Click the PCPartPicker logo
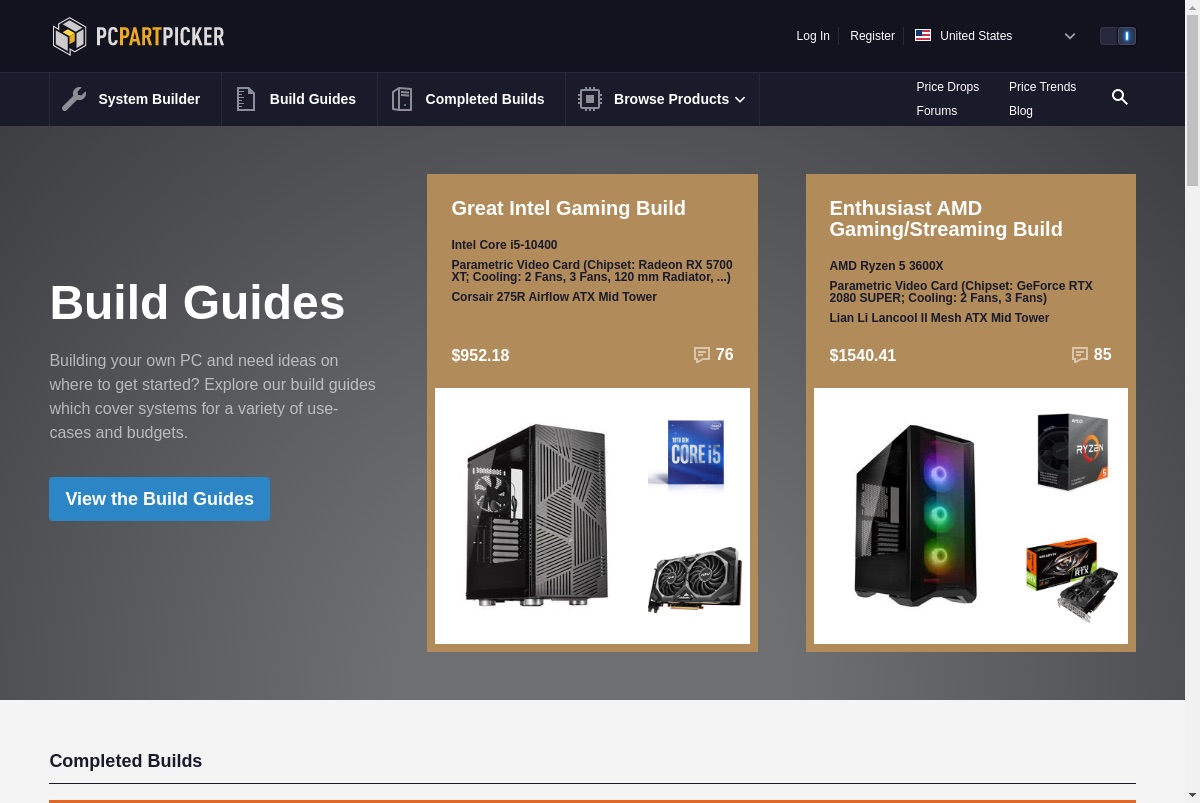This screenshot has height=803, width=1200. tap(138, 36)
